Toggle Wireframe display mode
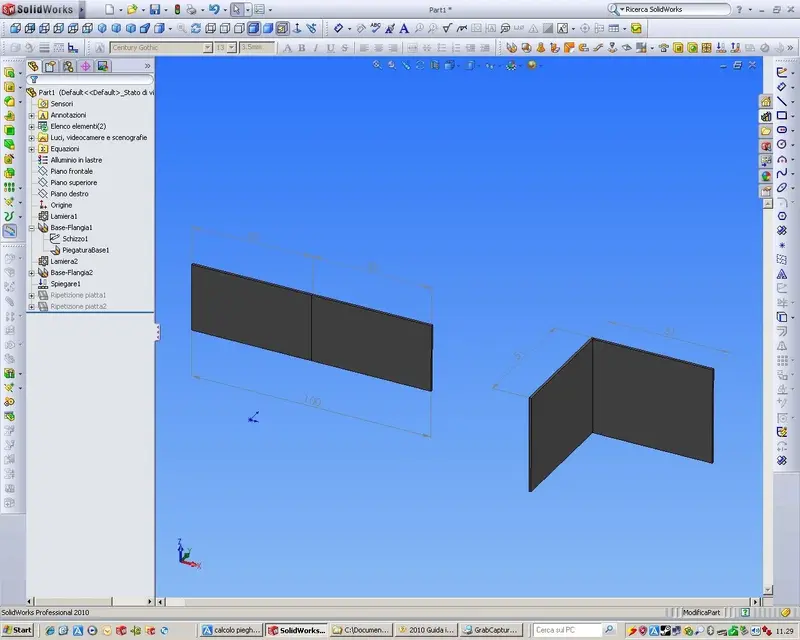 (x=211, y=29)
